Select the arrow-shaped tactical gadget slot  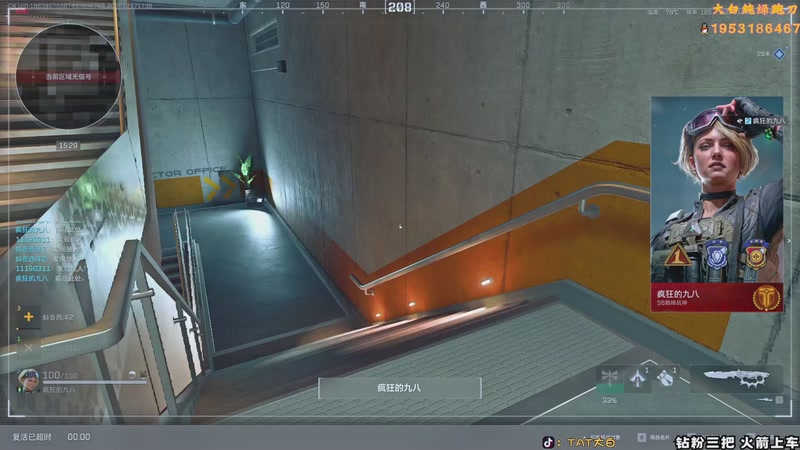point(637,379)
